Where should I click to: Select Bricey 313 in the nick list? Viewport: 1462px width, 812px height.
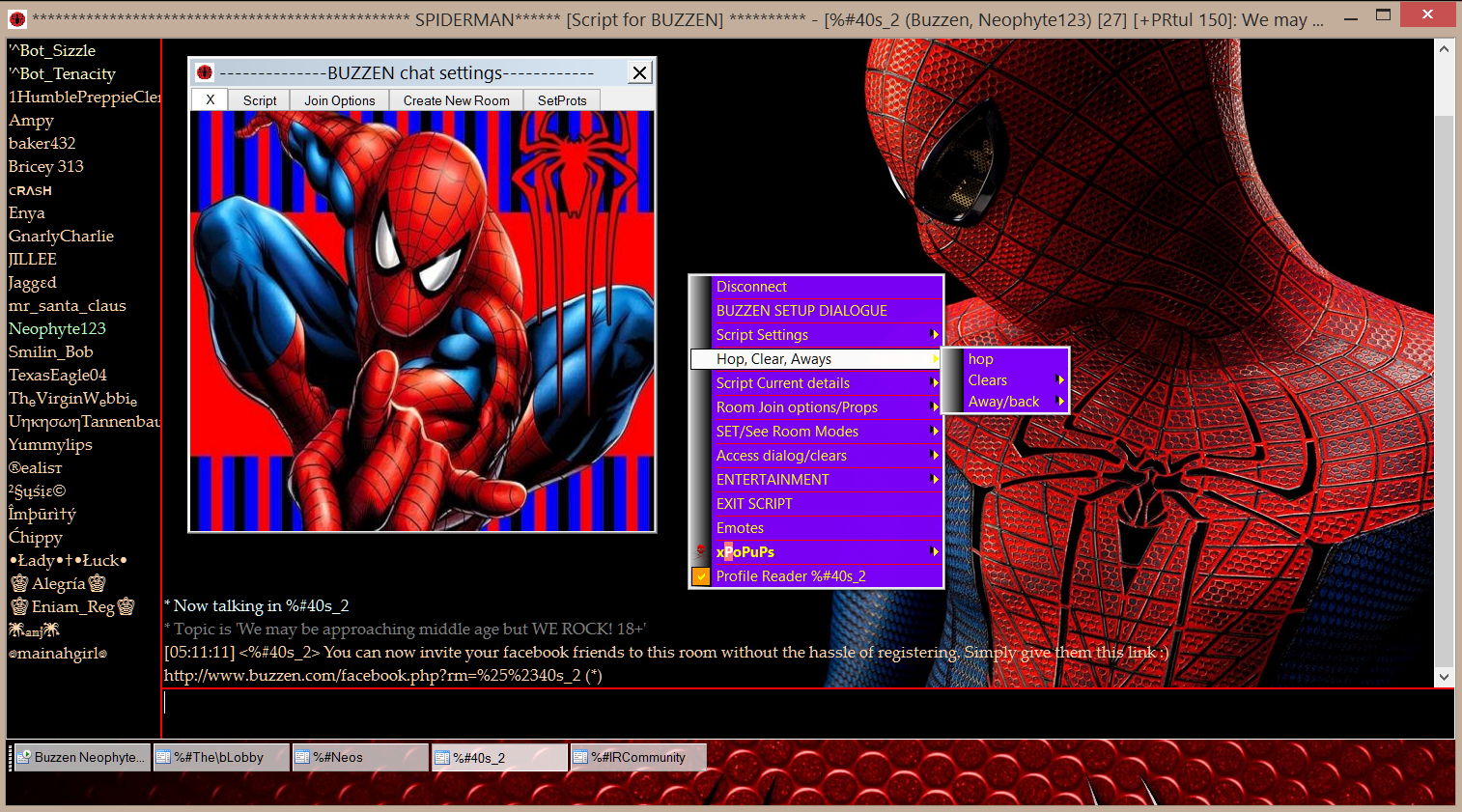(45, 166)
